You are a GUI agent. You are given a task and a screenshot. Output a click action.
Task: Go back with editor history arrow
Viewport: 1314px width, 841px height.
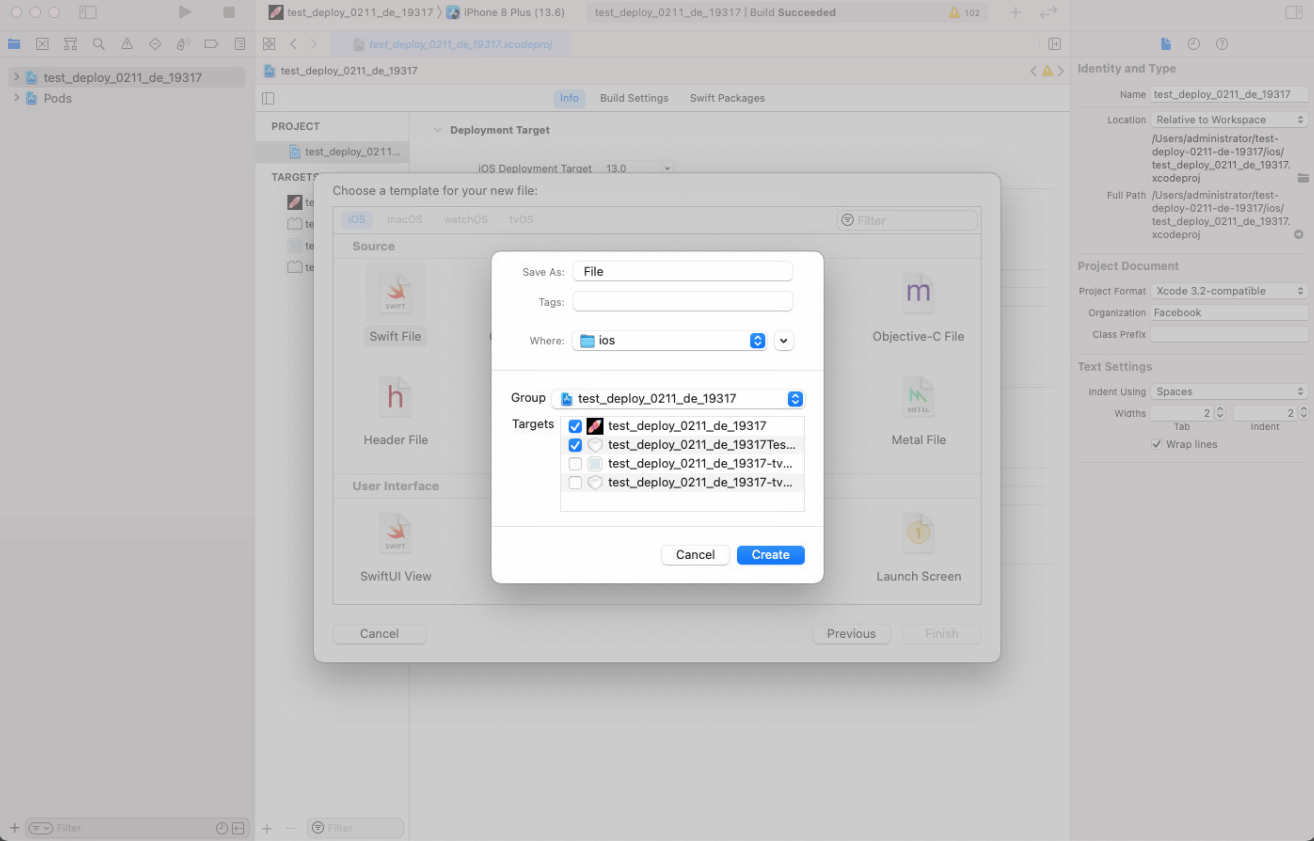pos(293,44)
